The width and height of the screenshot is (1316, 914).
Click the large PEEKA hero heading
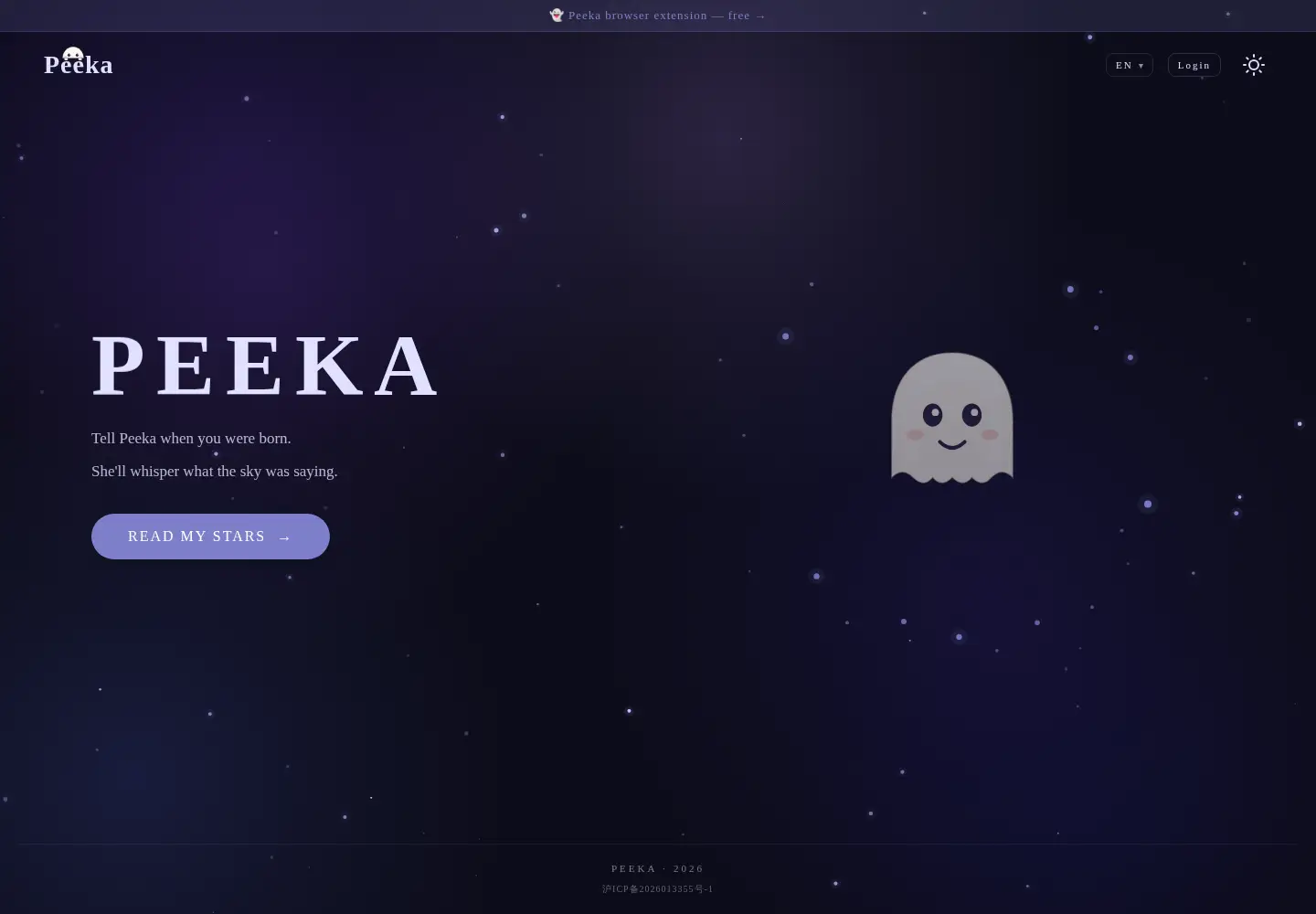coord(266,367)
